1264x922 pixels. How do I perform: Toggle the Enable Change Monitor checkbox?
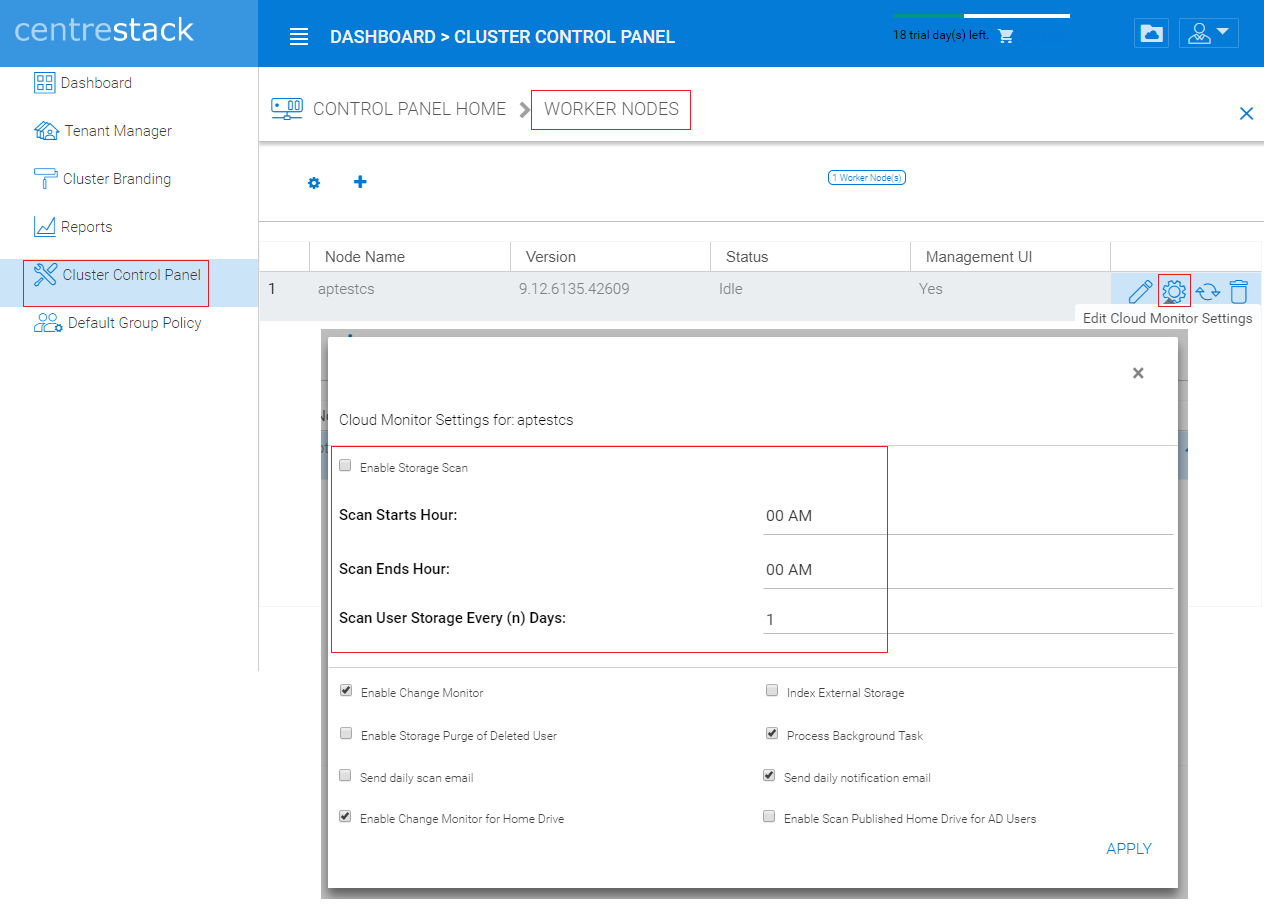pos(346,691)
